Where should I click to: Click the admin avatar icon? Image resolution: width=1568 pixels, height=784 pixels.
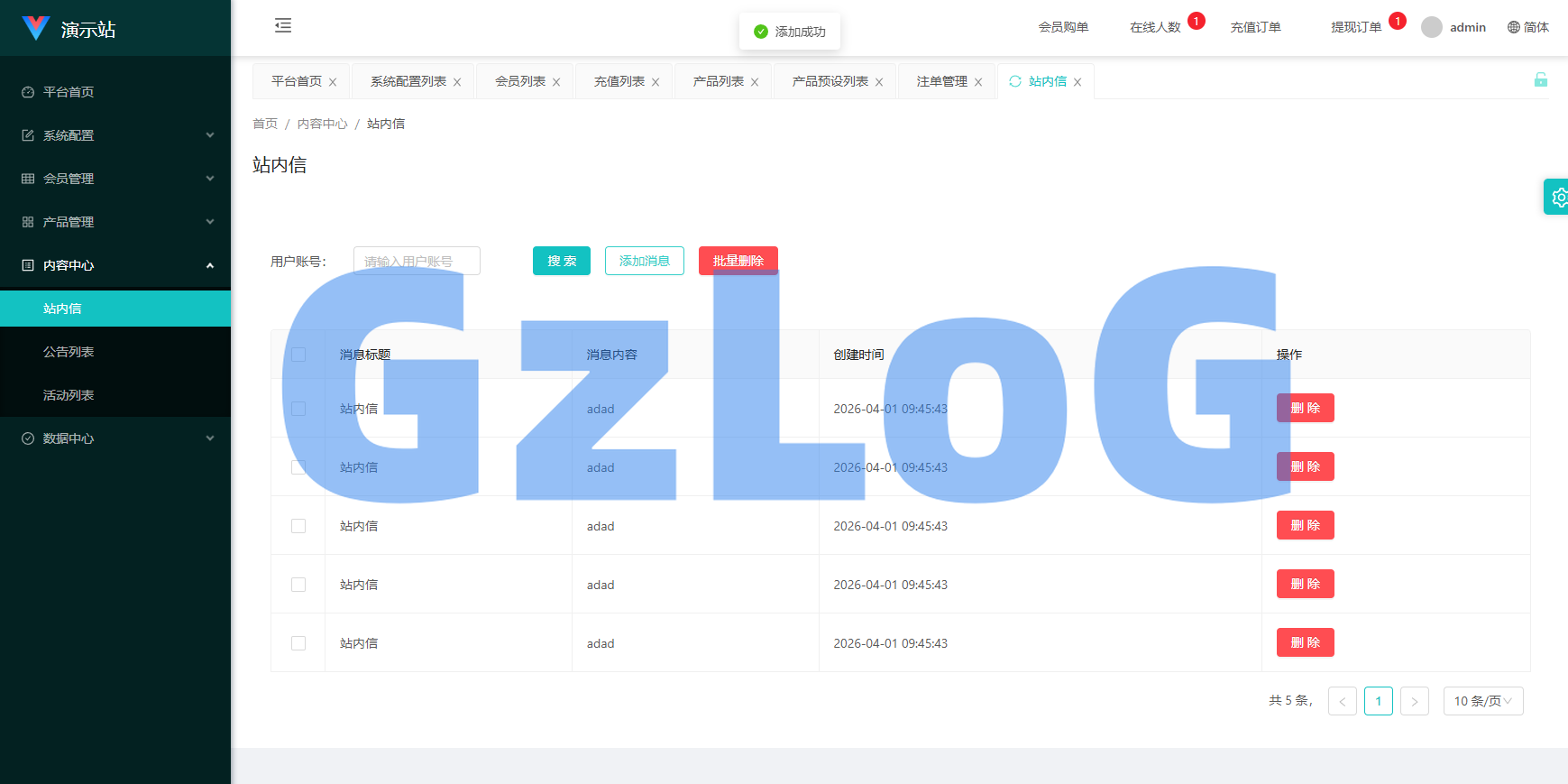[x=1432, y=27]
